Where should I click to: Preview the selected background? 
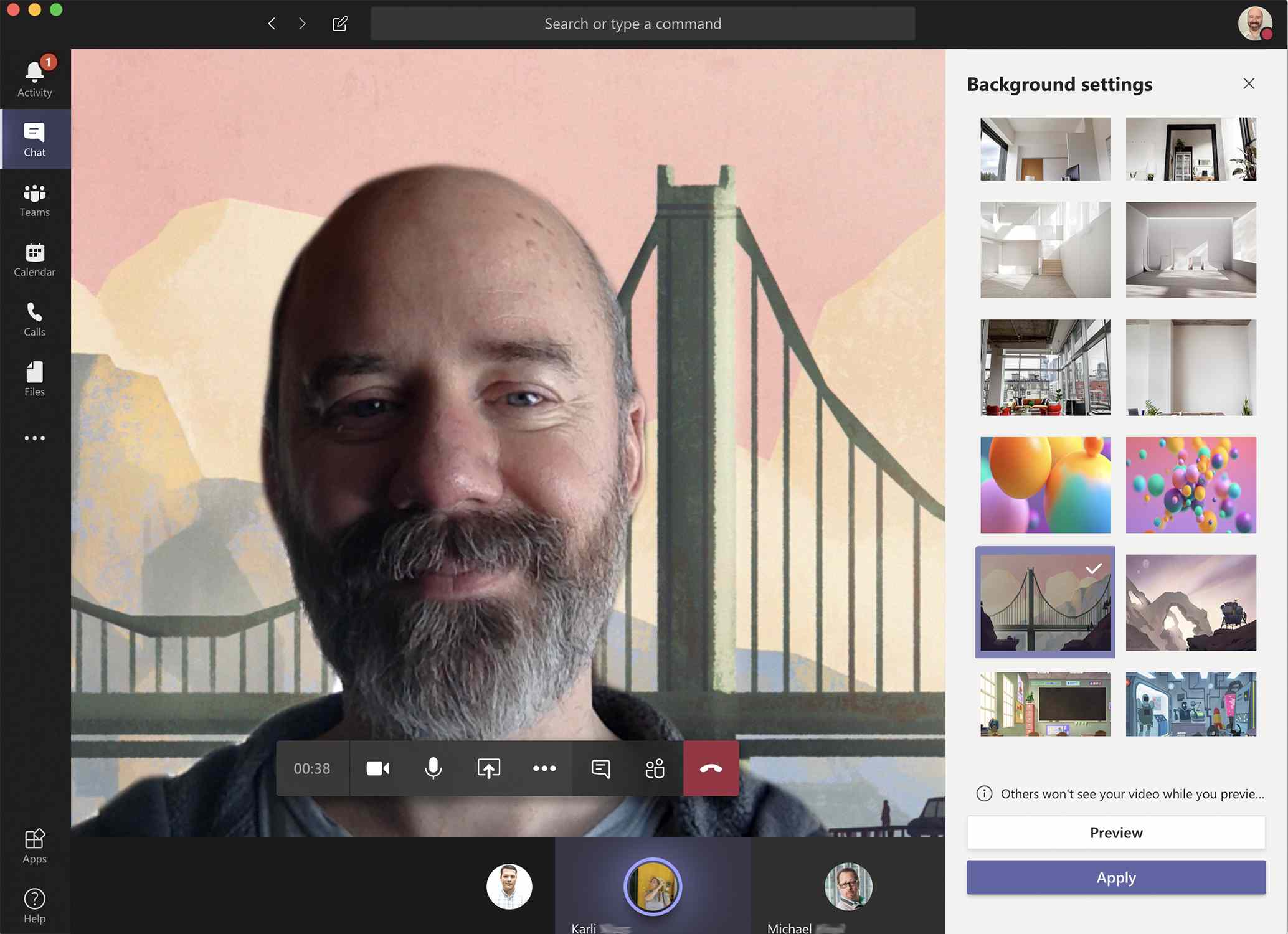(x=1115, y=832)
